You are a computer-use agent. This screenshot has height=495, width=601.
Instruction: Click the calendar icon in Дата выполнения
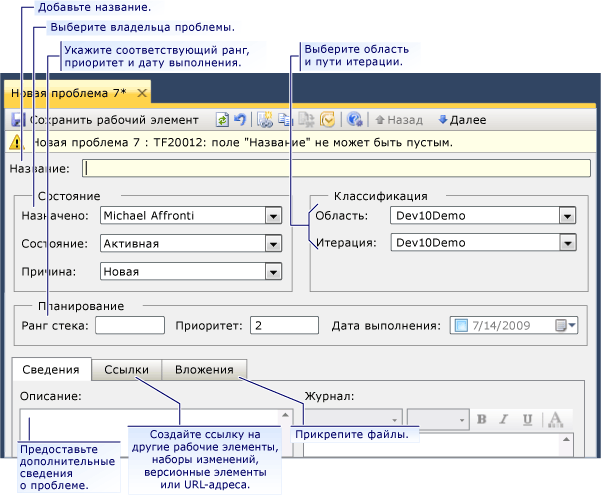560,326
